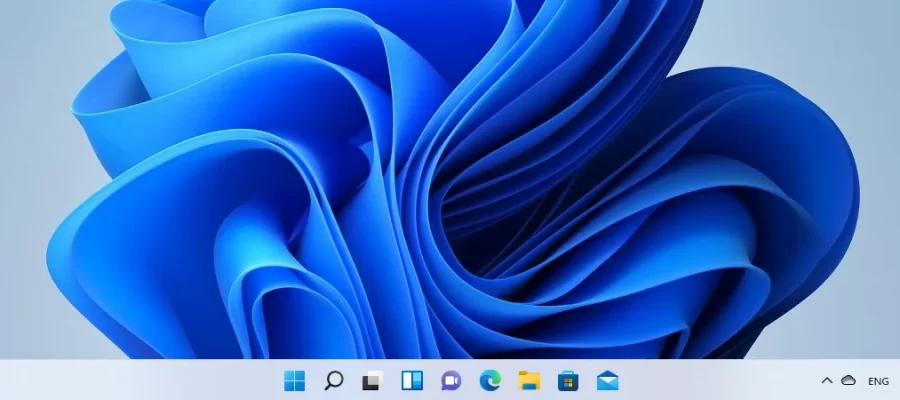Launch Microsoft Teams Chat
The width and height of the screenshot is (900, 400).
(451, 380)
